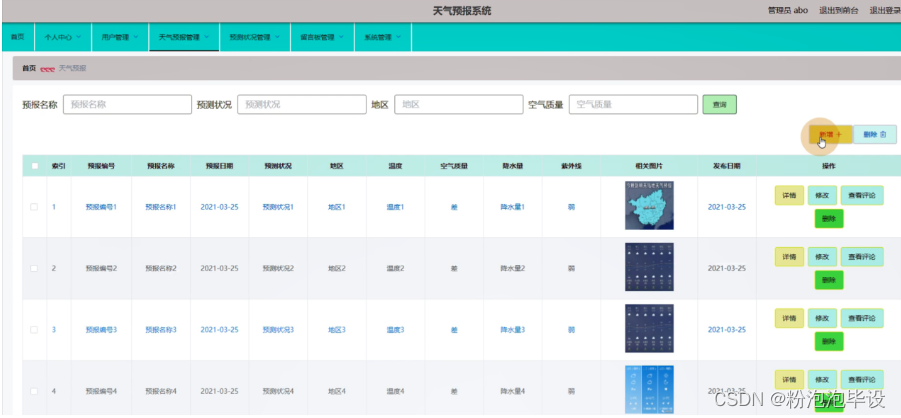
Task: Click 查看评论 for row 预报名称3
Action: coord(862,318)
